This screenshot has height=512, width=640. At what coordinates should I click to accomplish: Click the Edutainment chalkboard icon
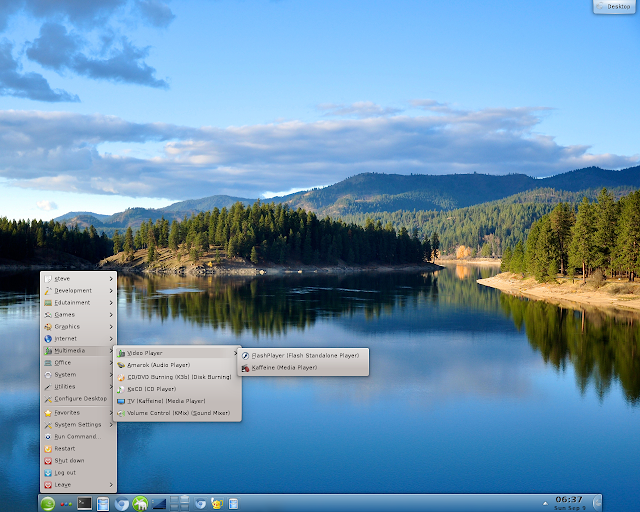[48, 303]
